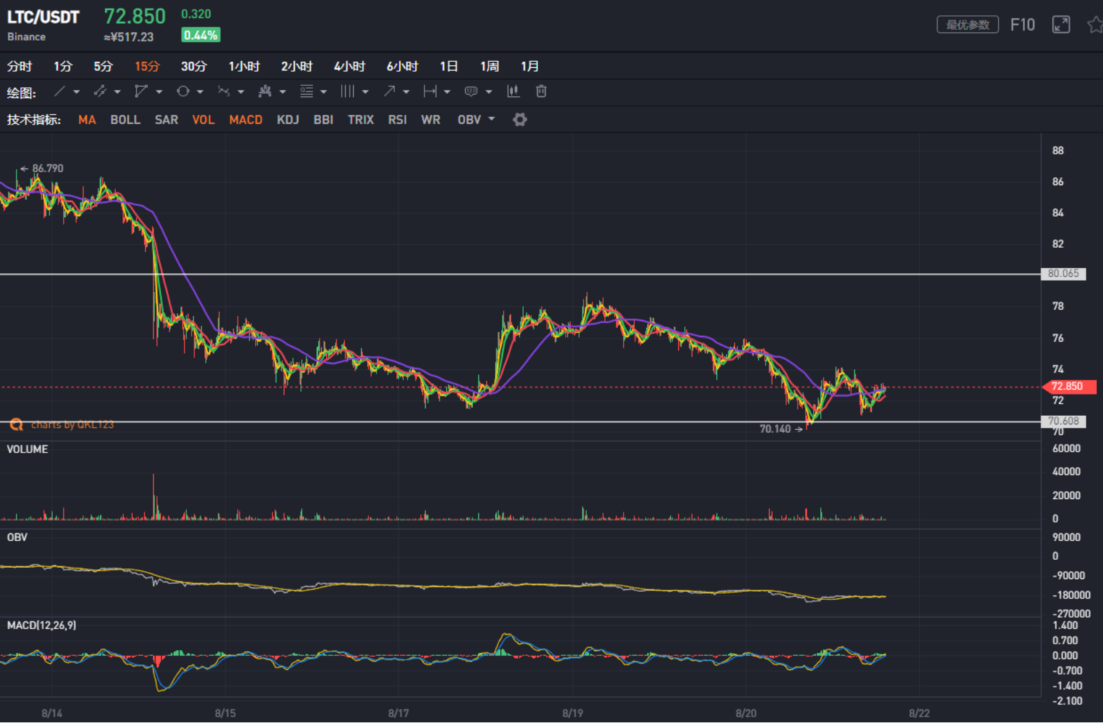Screen dimensions: 1103x724
Task: Select the circle shape drawing tool
Action: click(183, 91)
